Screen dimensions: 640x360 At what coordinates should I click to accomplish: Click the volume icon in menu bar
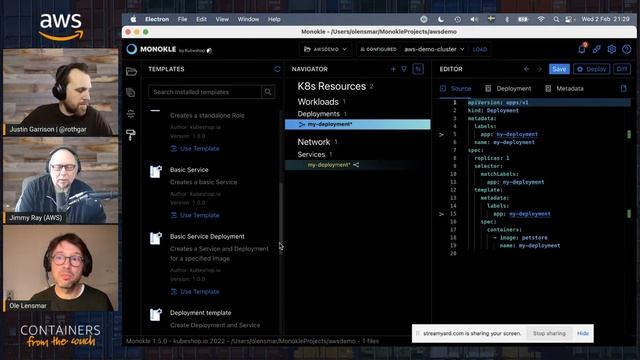(x=474, y=19)
